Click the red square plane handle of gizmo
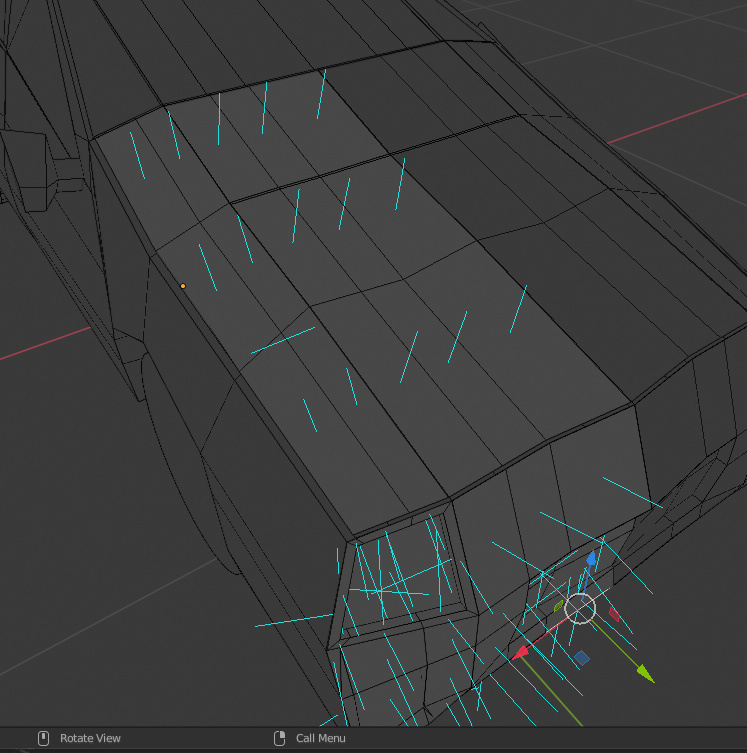 coord(614,614)
